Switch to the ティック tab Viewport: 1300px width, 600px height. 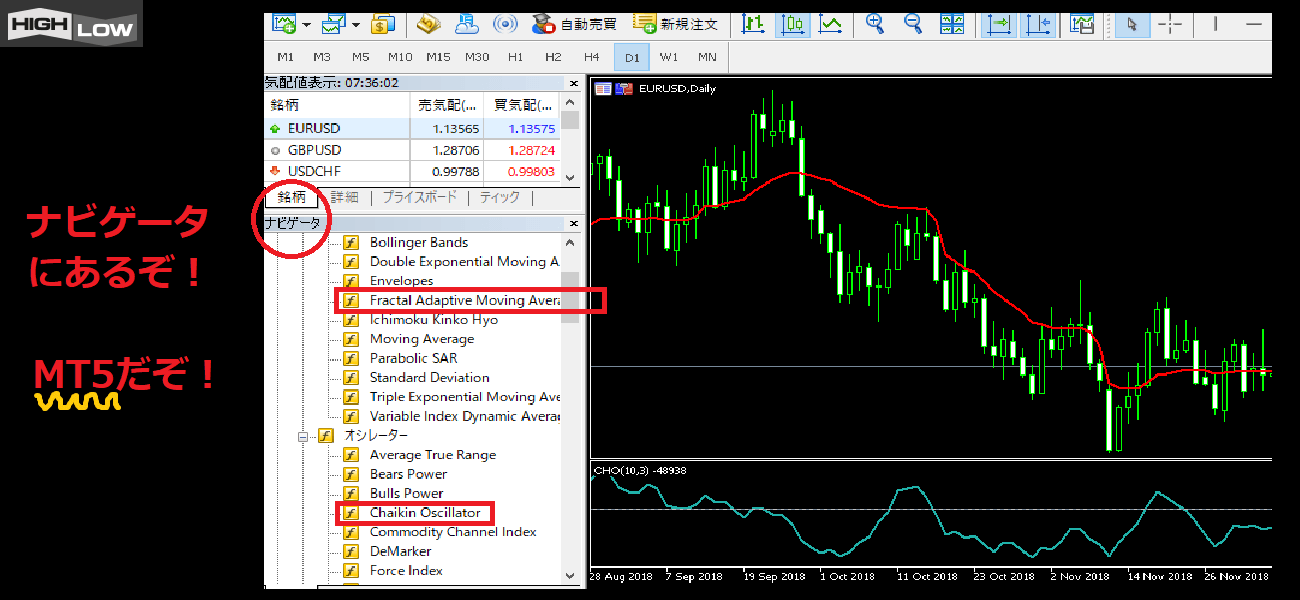[499, 198]
